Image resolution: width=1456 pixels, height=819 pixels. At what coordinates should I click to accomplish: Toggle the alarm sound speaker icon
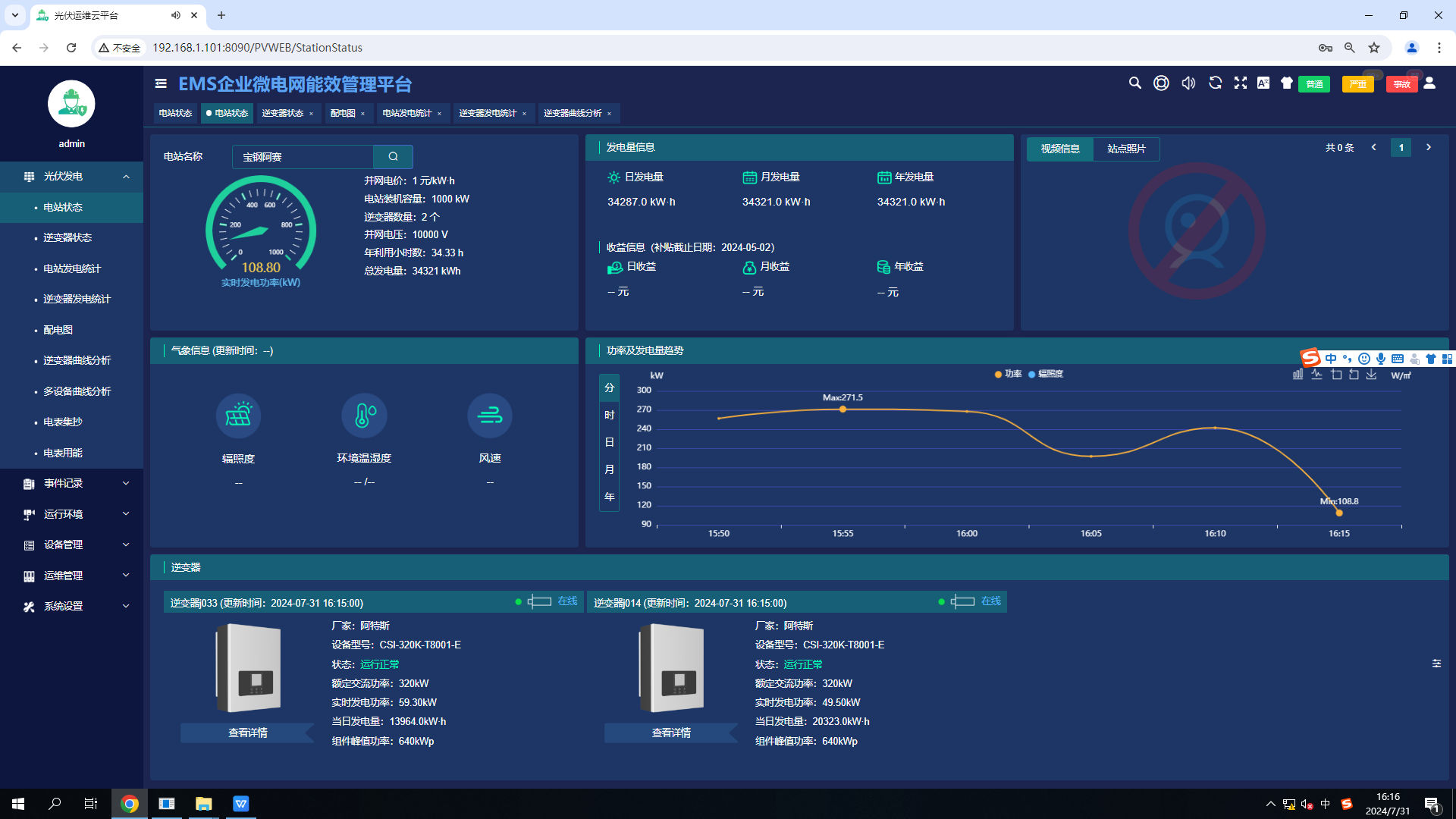point(1188,83)
